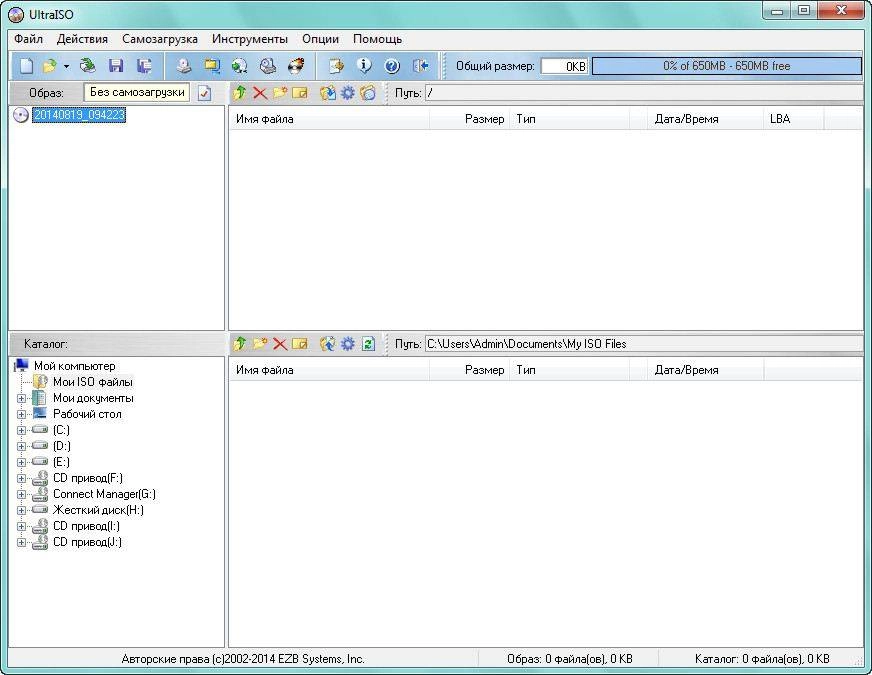Screen dimensions: 872x675
Task: Sort the catalog pane by the Дата/Время column
Action: point(706,370)
